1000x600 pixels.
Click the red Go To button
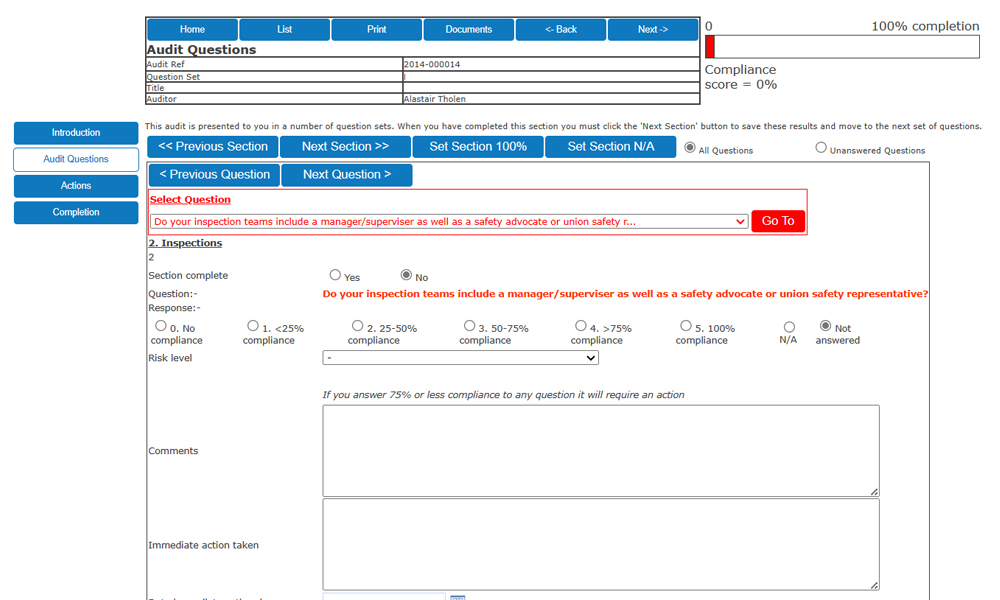pyautogui.click(x=778, y=220)
